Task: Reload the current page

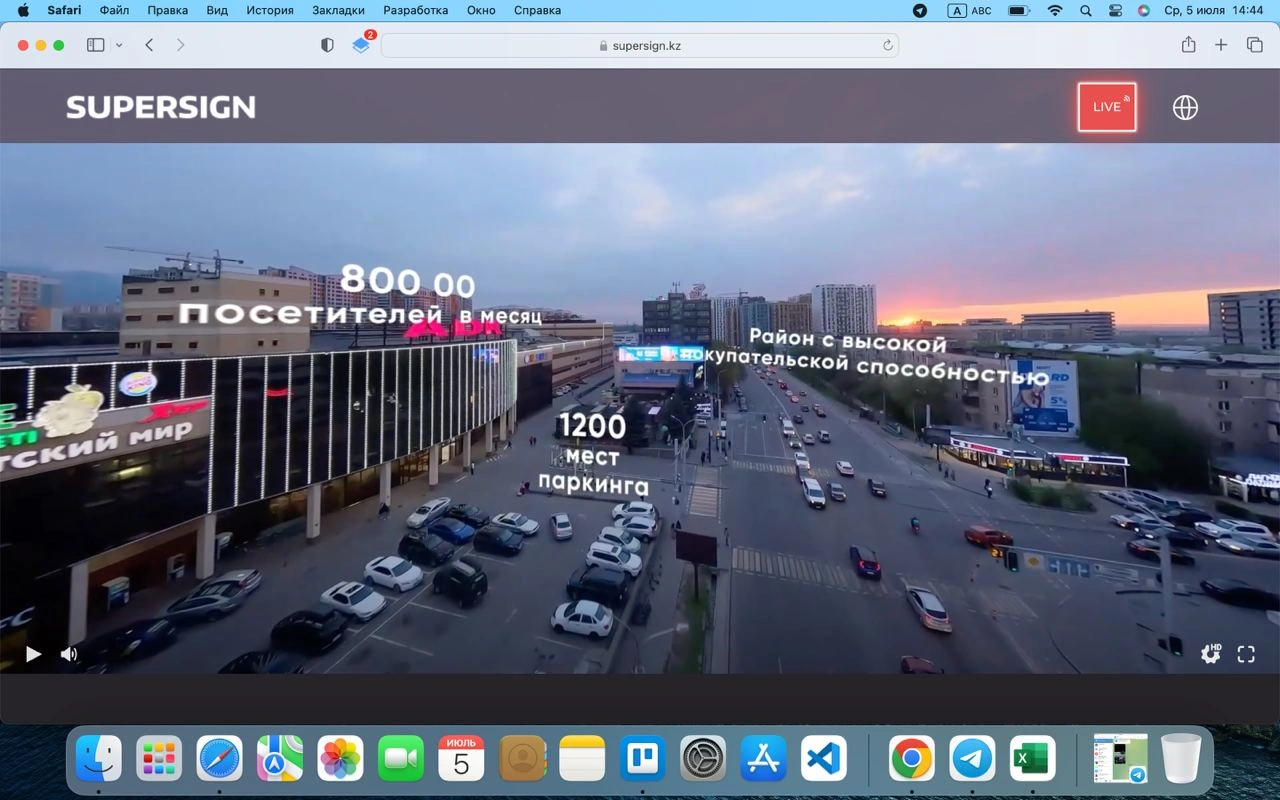Action: pyautogui.click(x=887, y=45)
